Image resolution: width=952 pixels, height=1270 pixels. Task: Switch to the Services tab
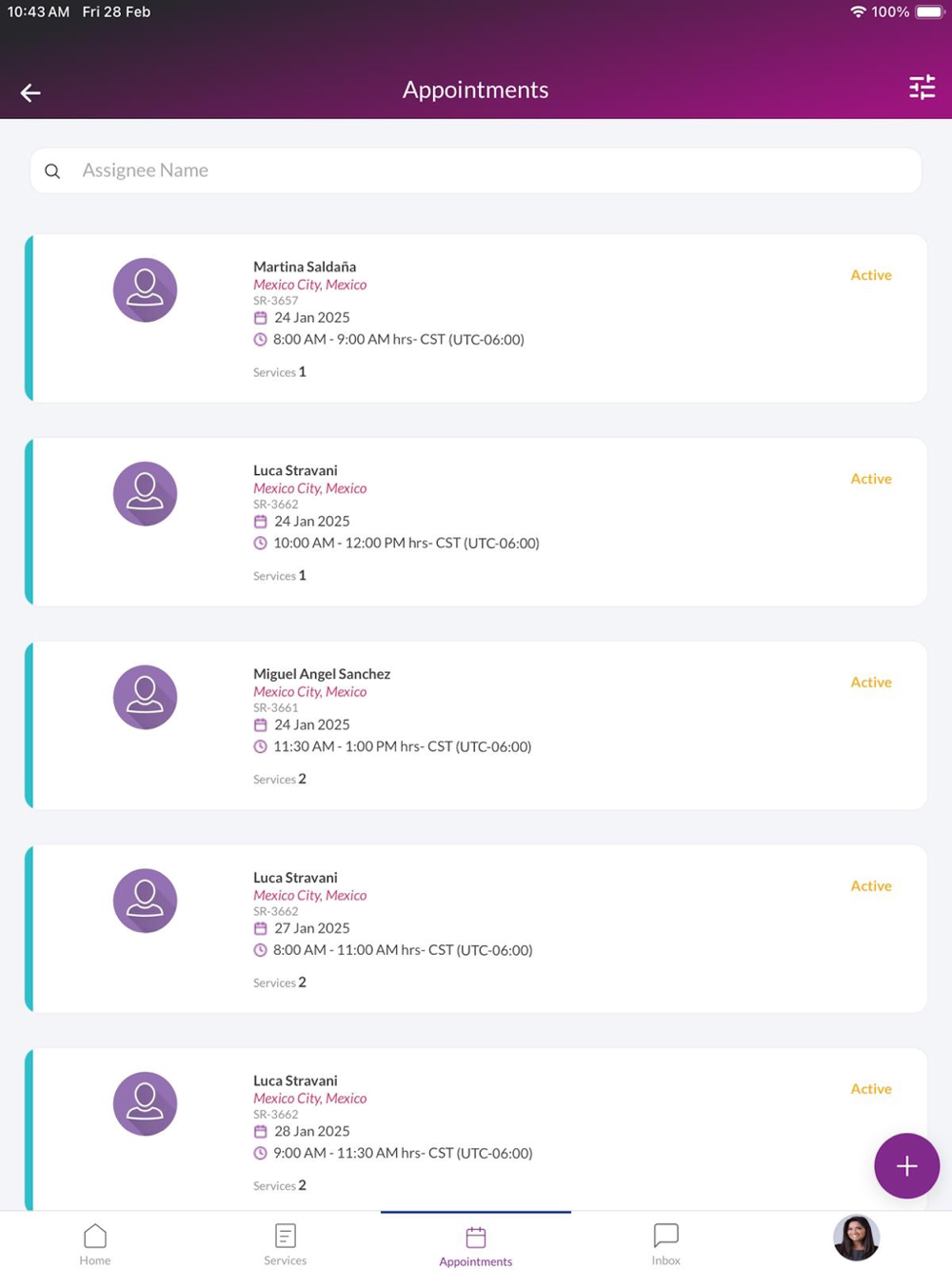pos(285,1243)
